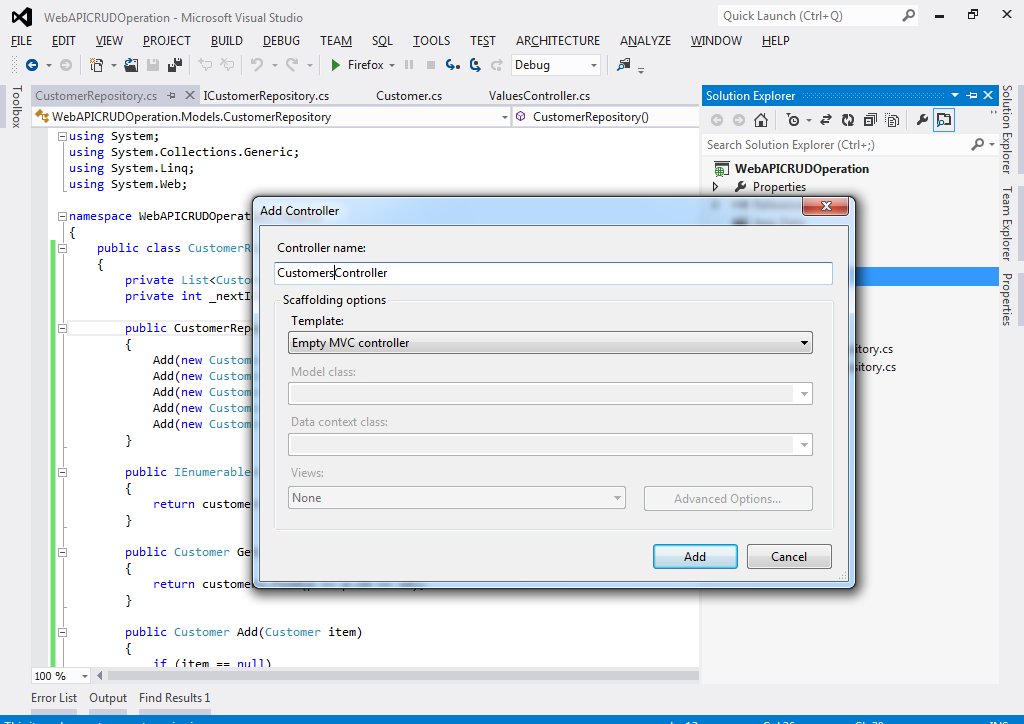This screenshot has width=1024, height=724.
Task: Pin the Solution Explorer window
Action: (x=971, y=95)
